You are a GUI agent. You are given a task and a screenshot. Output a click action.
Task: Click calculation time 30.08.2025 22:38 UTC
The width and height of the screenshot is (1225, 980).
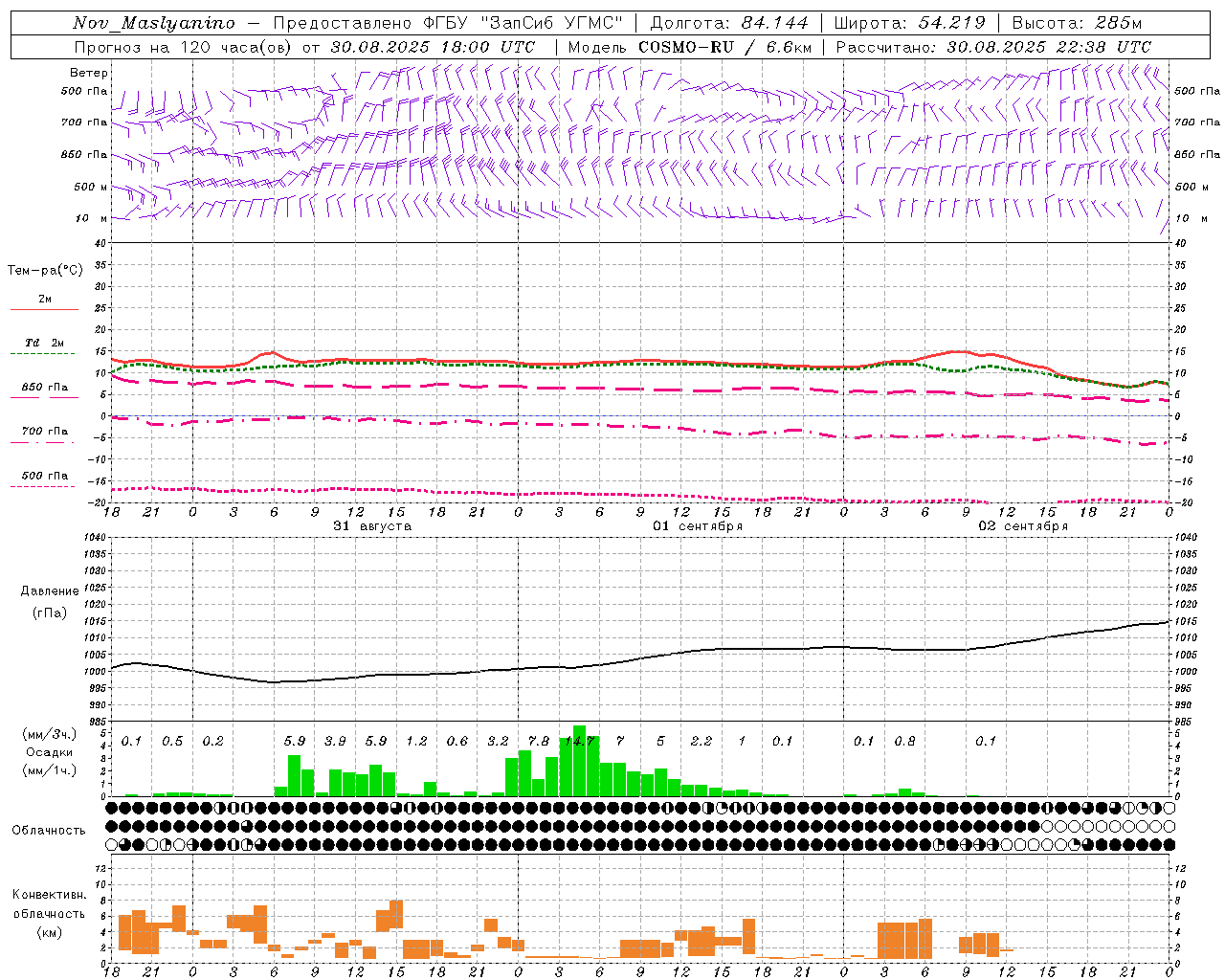coord(1049,47)
